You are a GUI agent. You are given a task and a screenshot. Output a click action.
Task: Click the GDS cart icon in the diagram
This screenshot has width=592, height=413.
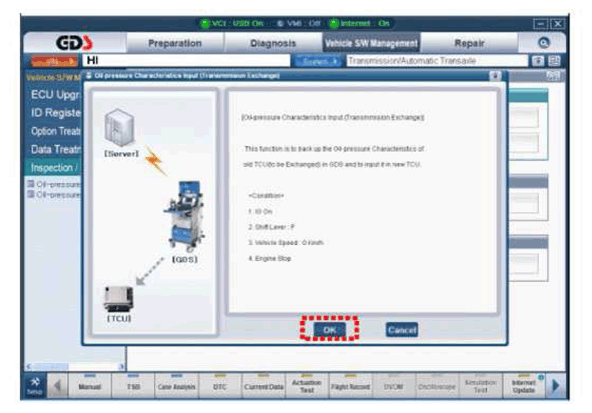(x=184, y=216)
